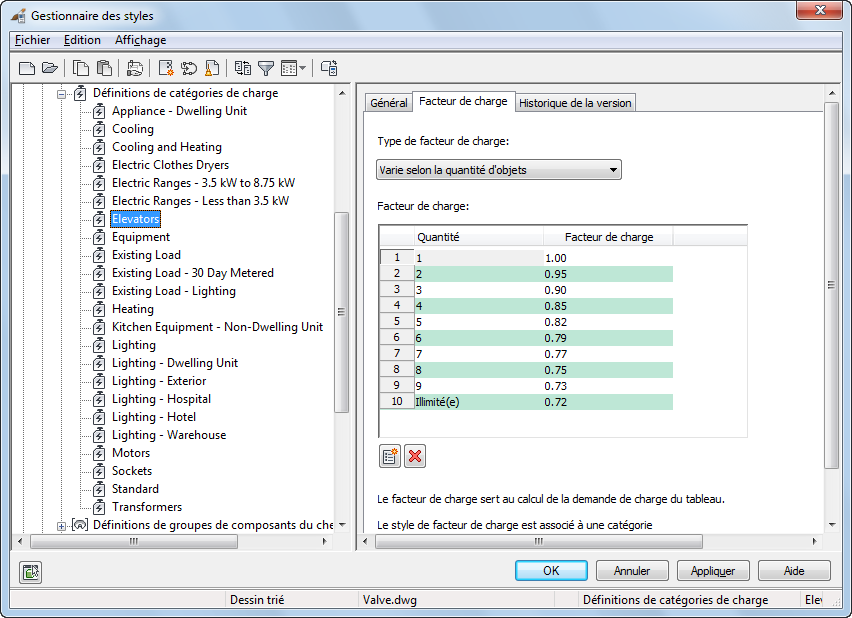Click the 0.95 load factor cell
Viewport: 852px width, 618px height.
tap(607, 274)
